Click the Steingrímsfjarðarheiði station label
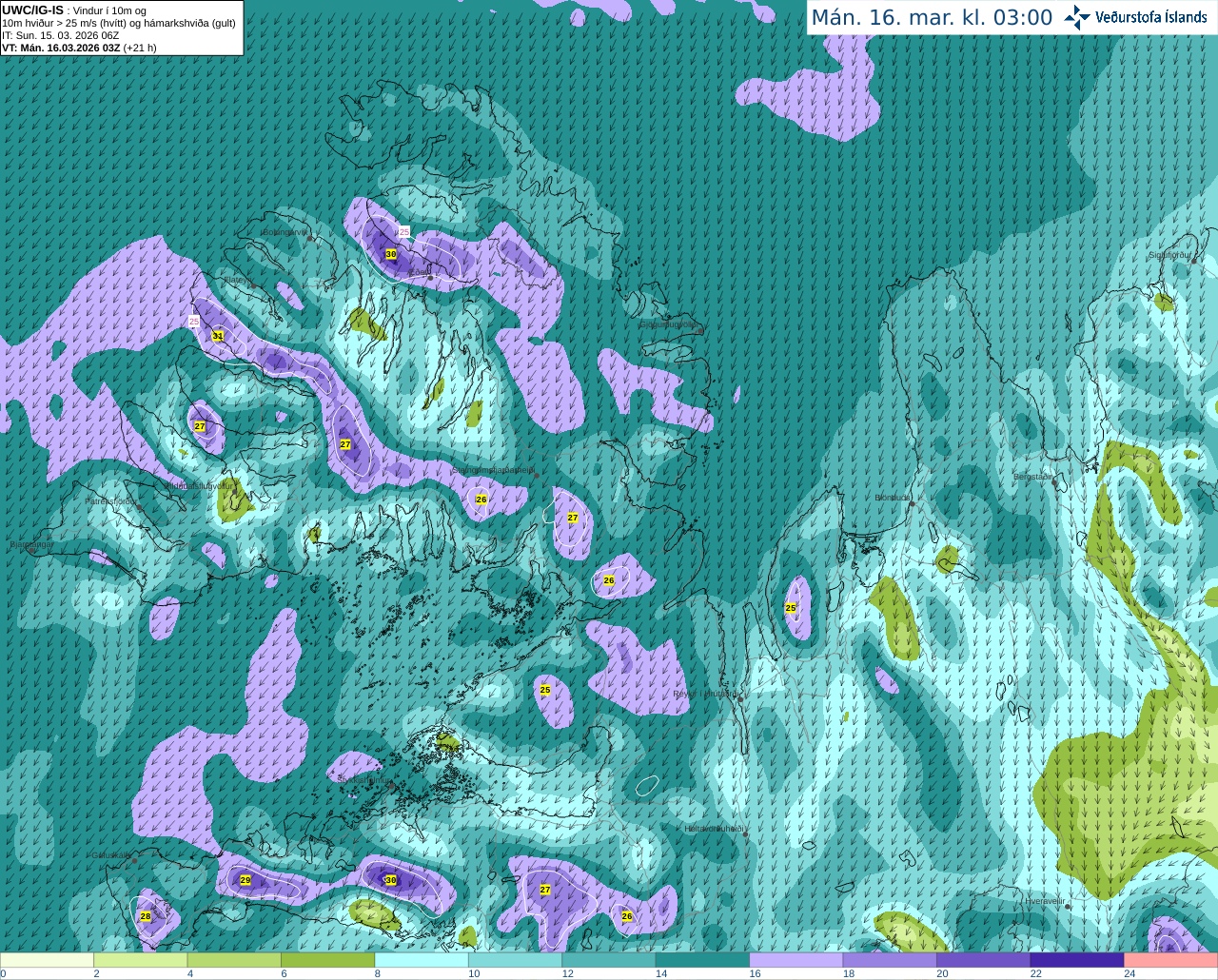This screenshot has height=980, width=1218. (x=493, y=470)
